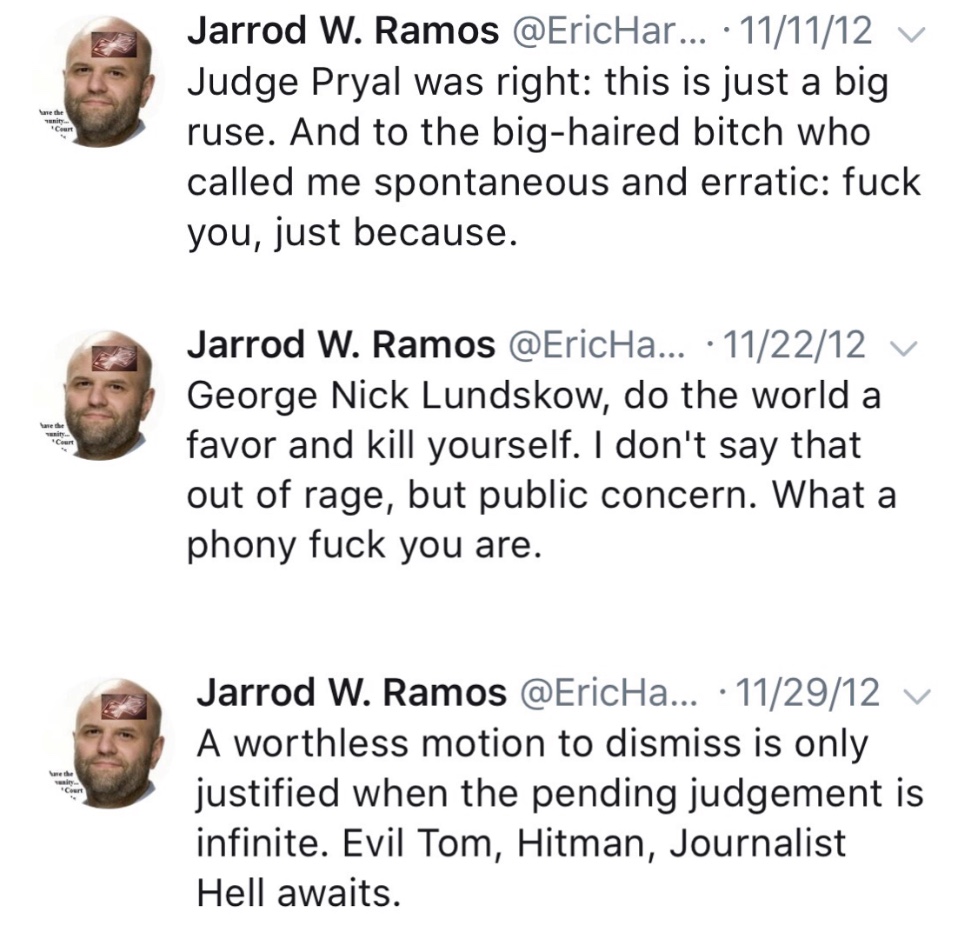Click the 11/22/12 date link
Viewport: 964px width, 926px height.
point(796,346)
